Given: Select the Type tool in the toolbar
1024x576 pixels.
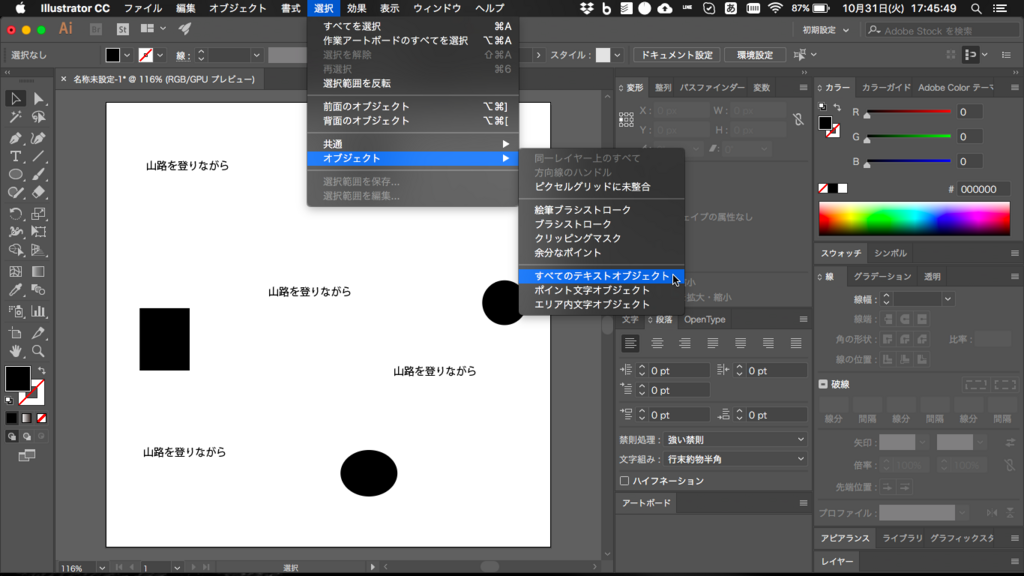Looking at the screenshot, I should 16,157.
